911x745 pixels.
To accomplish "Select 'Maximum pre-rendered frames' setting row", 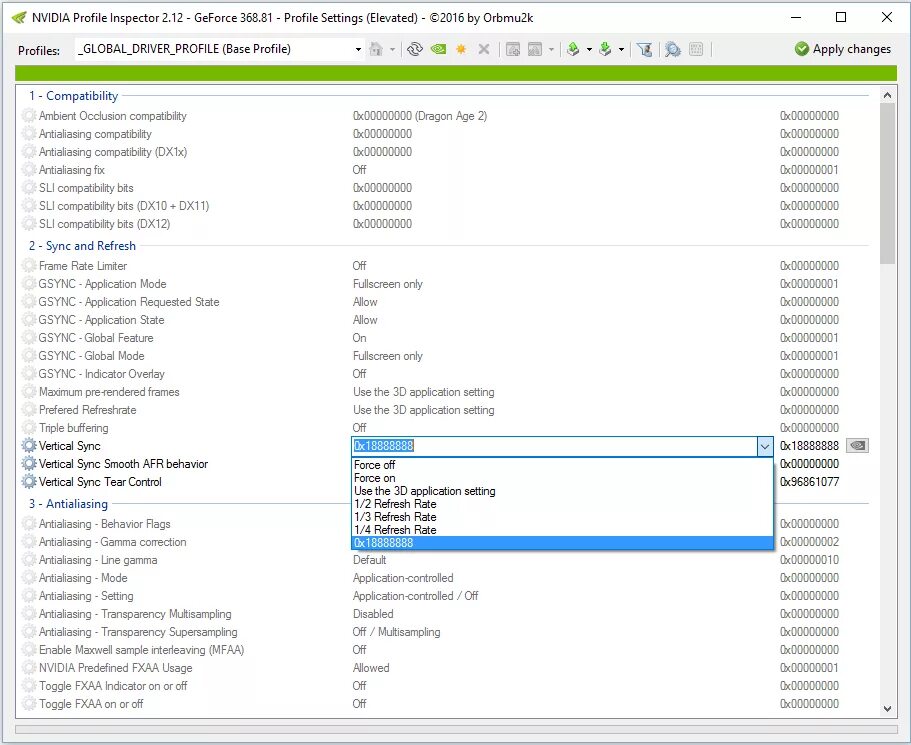I will coord(446,392).
